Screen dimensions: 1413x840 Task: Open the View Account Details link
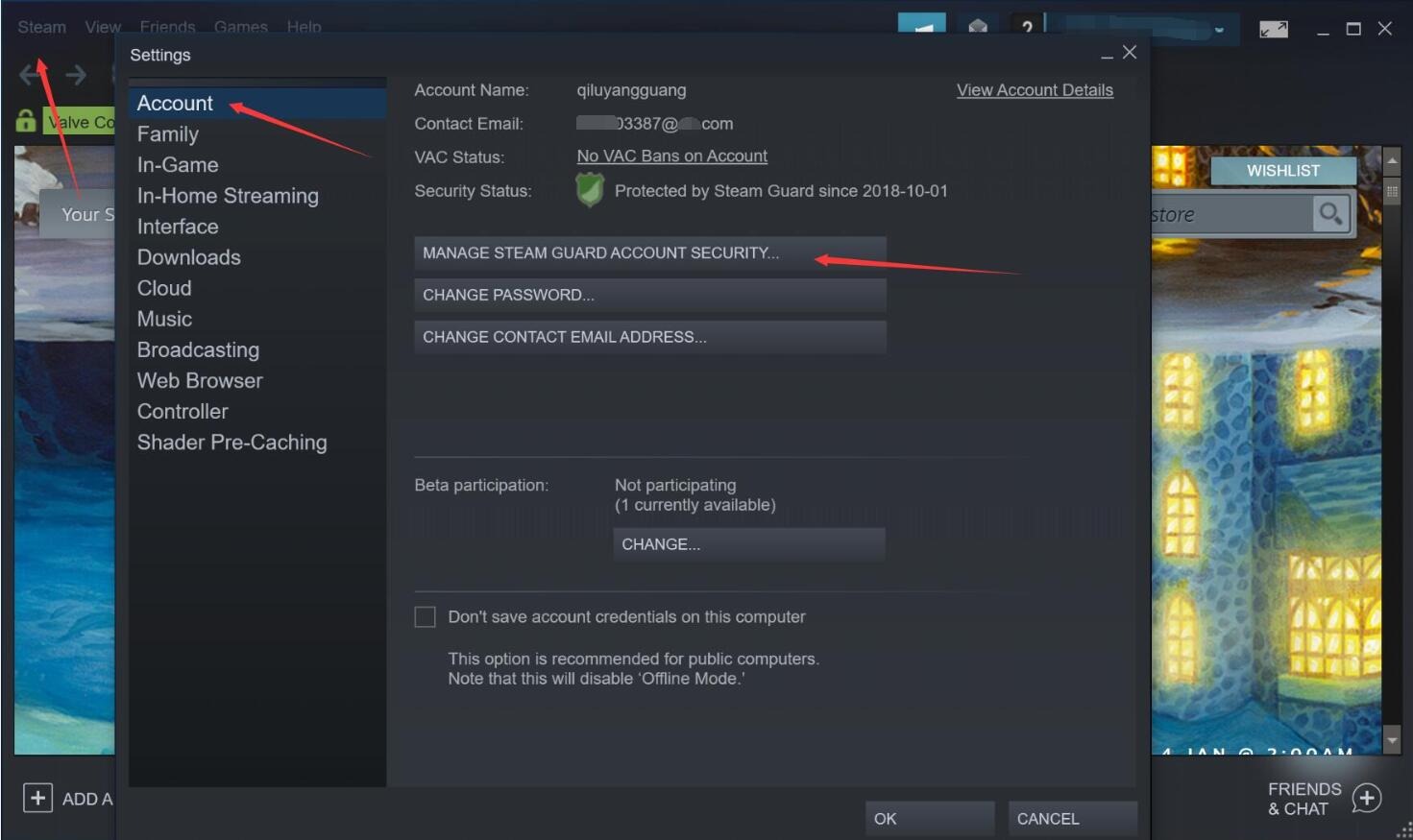click(x=1035, y=90)
